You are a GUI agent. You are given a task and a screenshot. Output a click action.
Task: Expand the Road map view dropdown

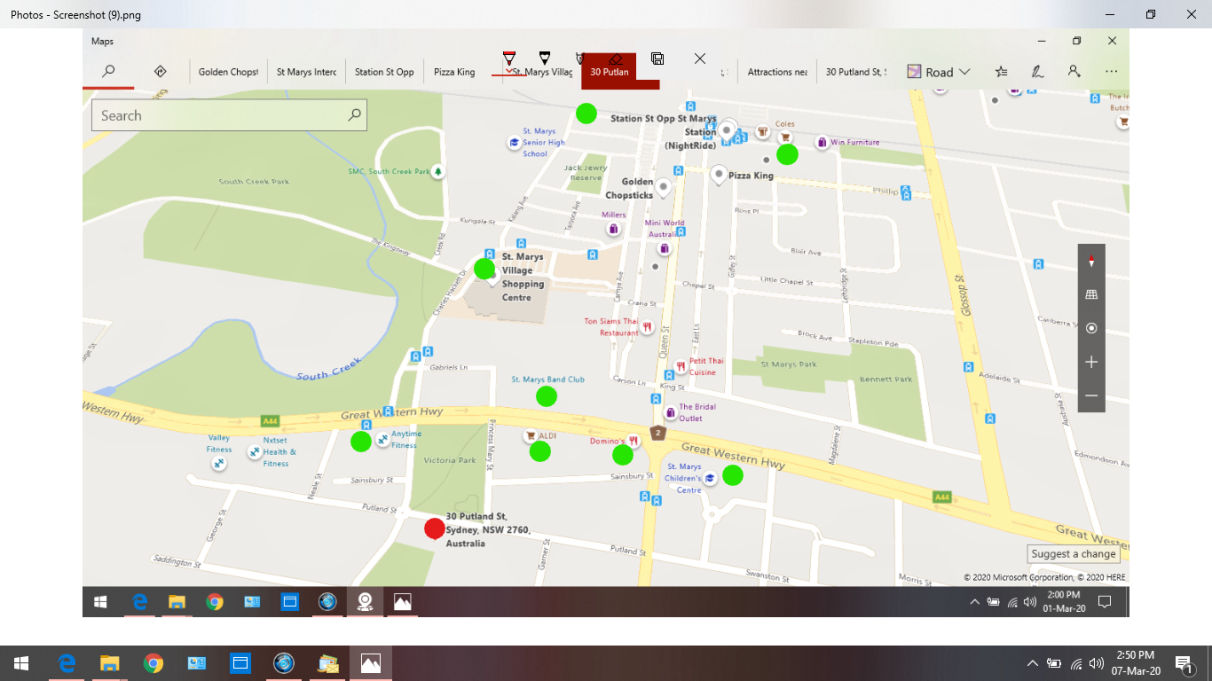tap(938, 72)
